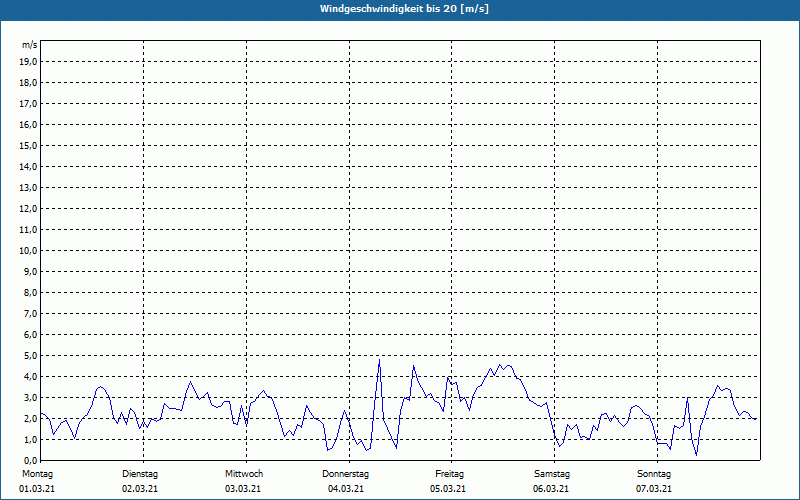Click the chart title 'Windgeschwindigkeit bis 20 [m/s]'
Viewport: 800px width, 500px height.
coord(404,9)
